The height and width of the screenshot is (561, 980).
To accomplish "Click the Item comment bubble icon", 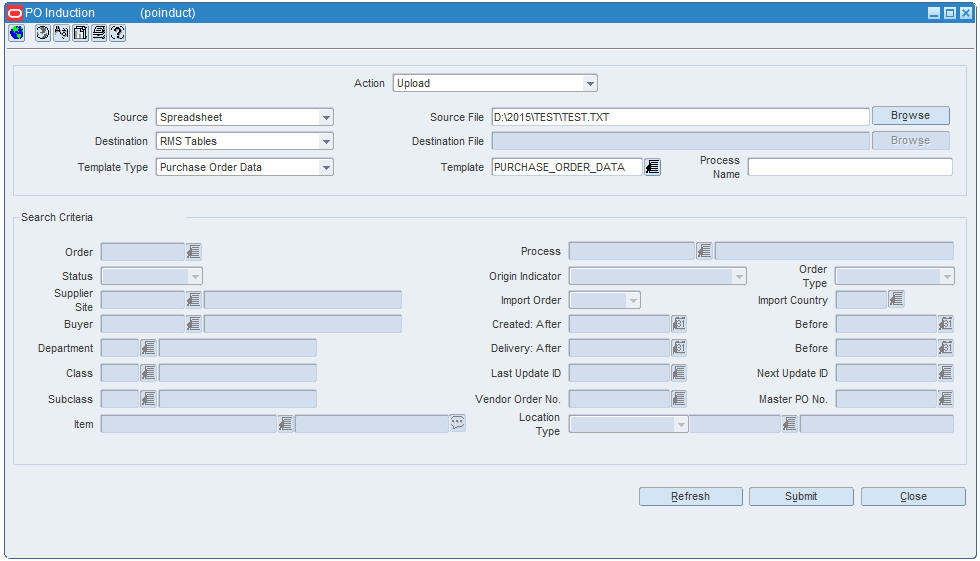I will coord(458,423).
